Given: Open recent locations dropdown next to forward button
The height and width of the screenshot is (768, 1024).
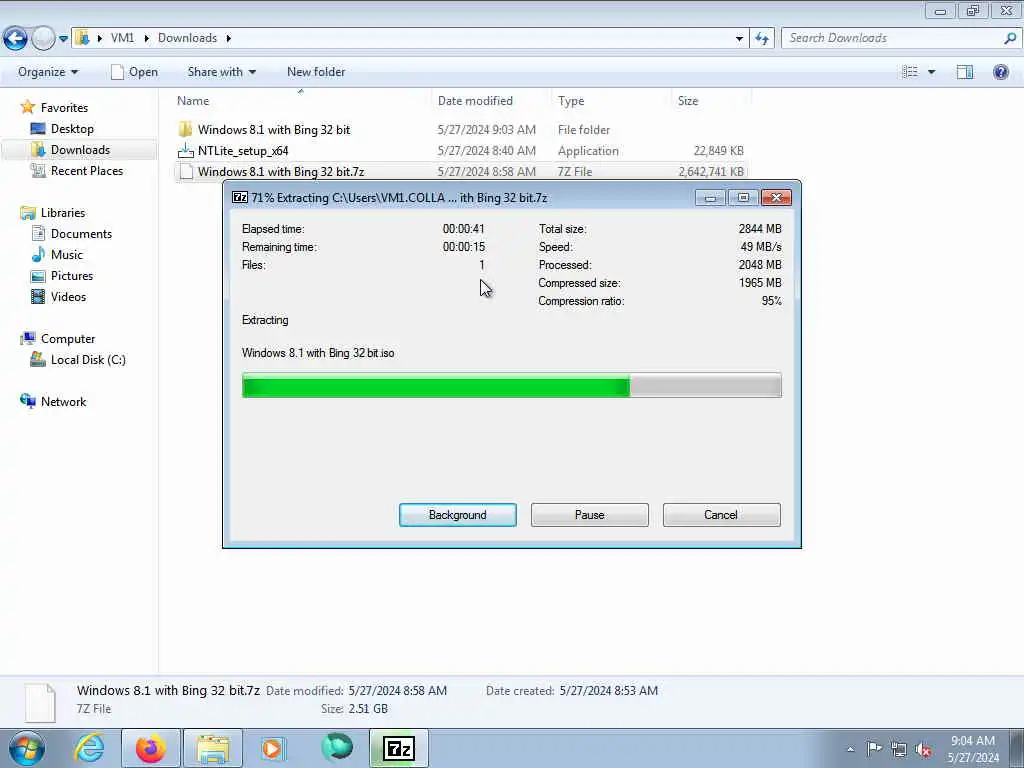Looking at the screenshot, I should 63,39.
